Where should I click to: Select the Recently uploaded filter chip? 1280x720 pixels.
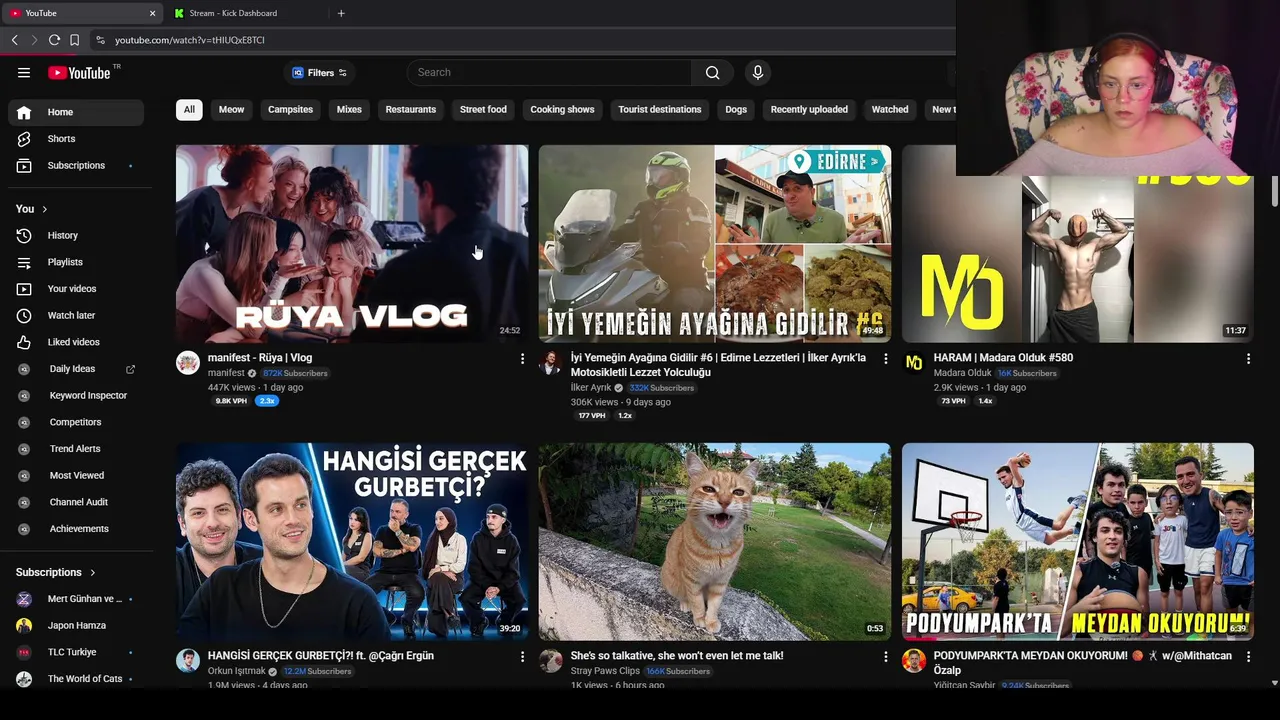coord(809,109)
